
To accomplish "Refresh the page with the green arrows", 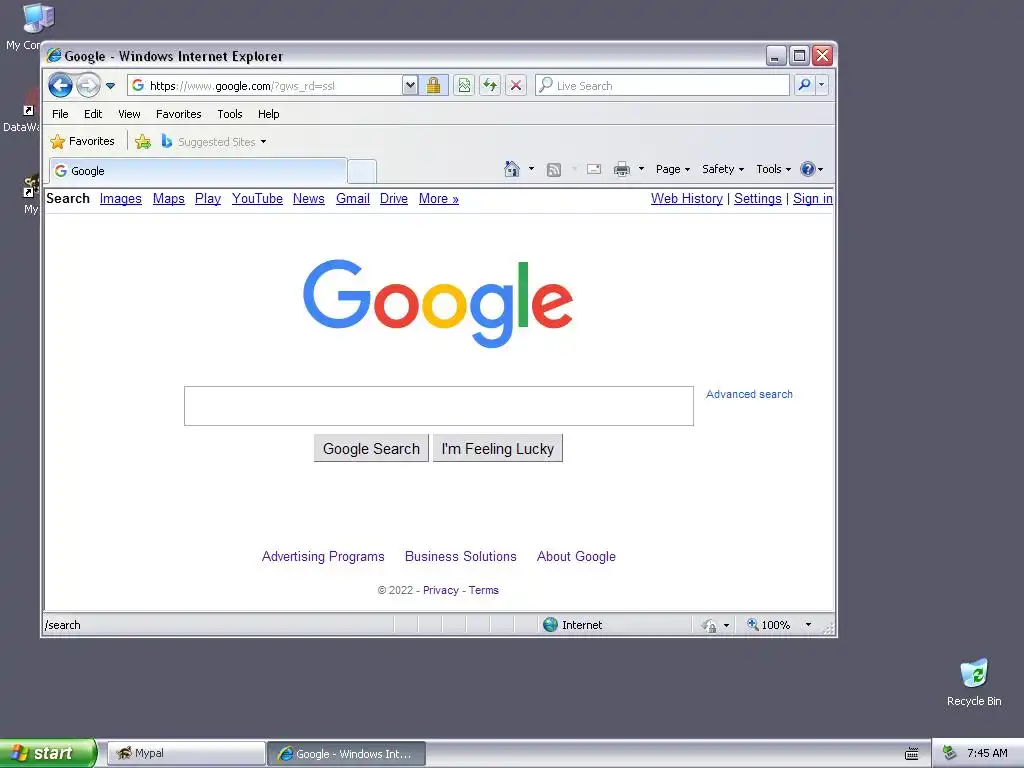I will pyautogui.click(x=490, y=85).
